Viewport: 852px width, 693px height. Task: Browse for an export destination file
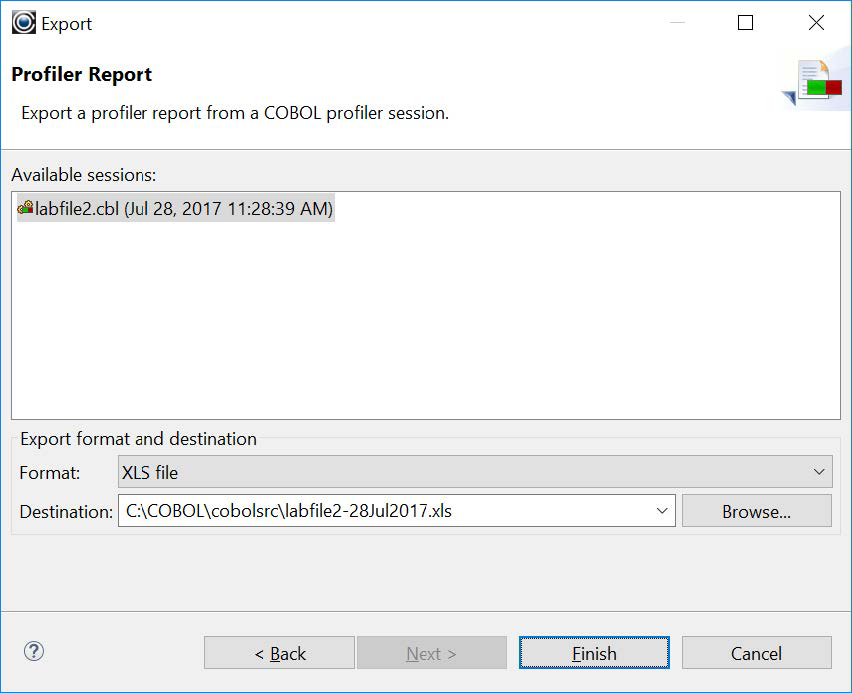pos(756,510)
